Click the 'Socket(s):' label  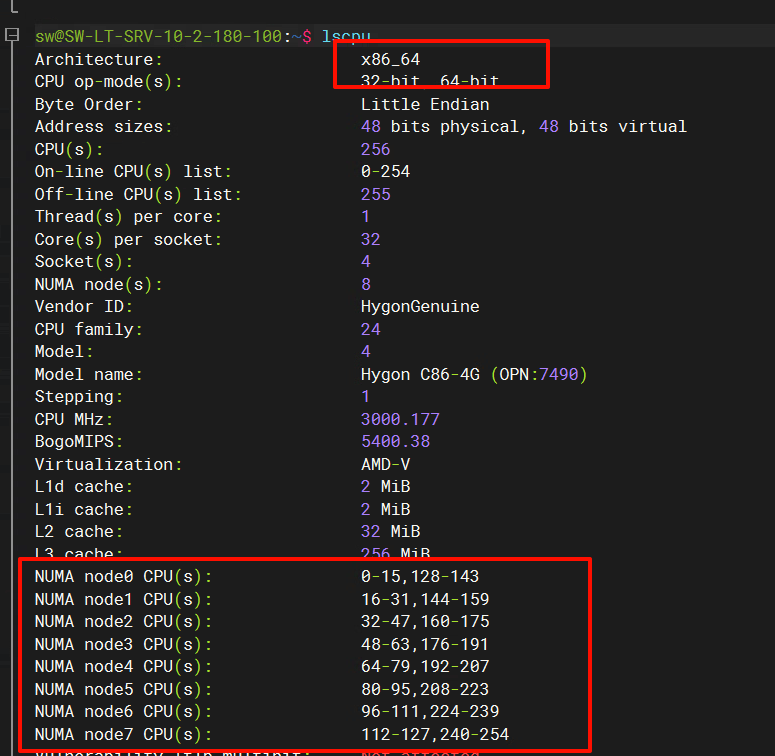click(x=84, y=262)
